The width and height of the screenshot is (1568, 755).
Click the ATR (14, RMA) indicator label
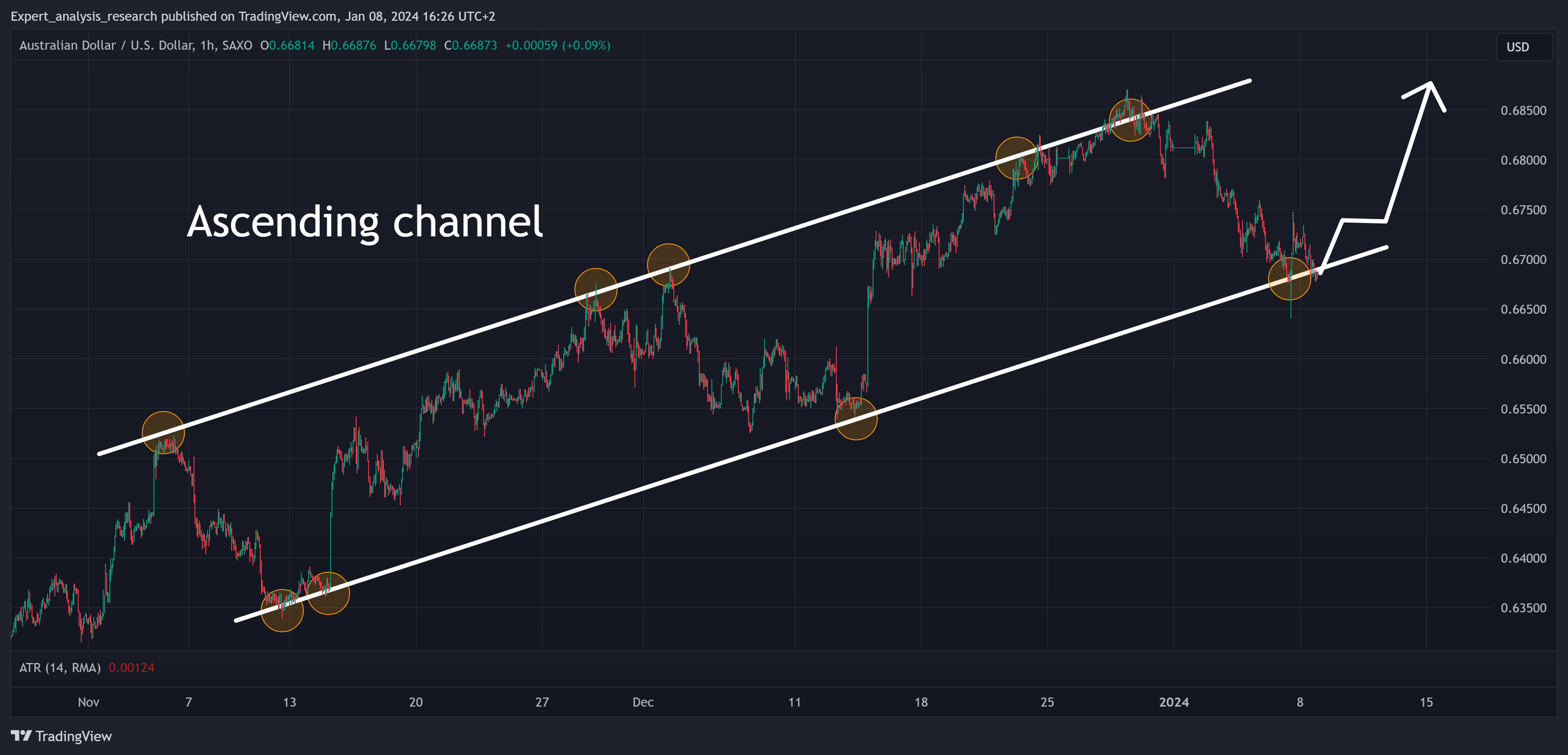tap(60, 667)
